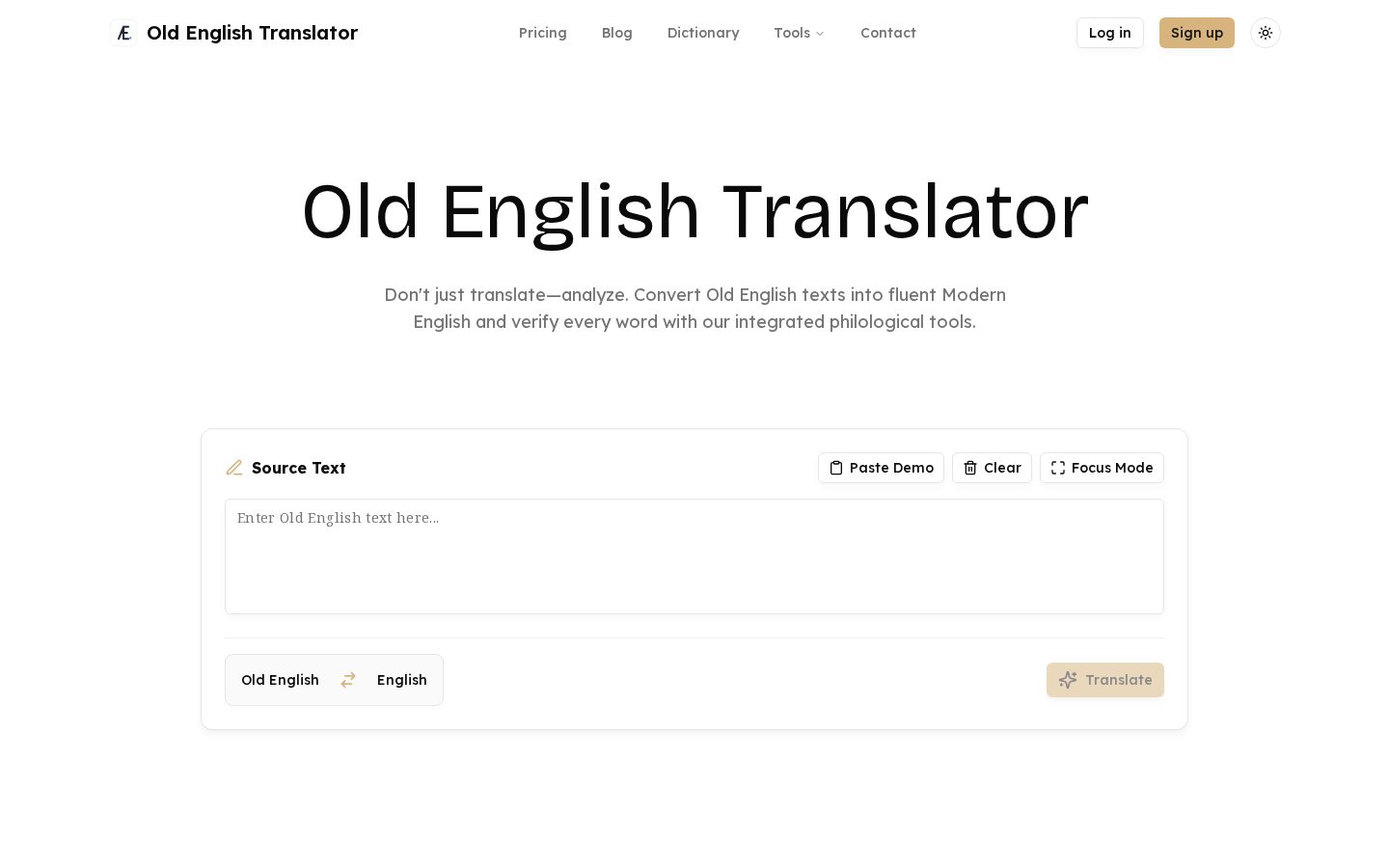This screenshot has height=868, width=1389.
Task: Go to the Pricing page
Action: coord(543,33)
